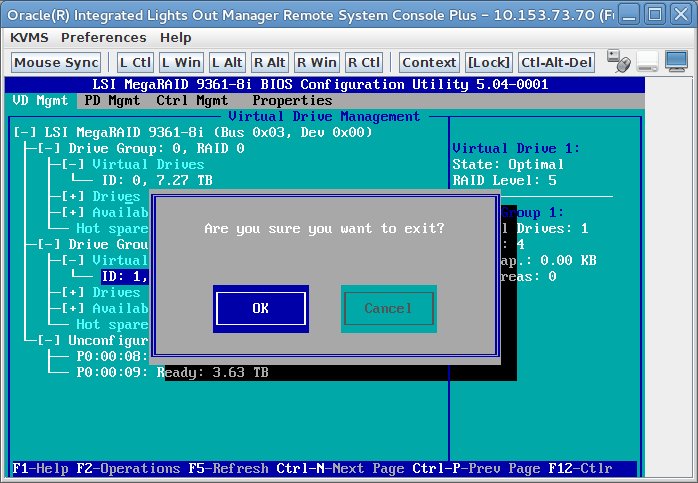The image size is (698, 483).
Task: Click Cancel in the exit dialog
Action: point(389,308)
